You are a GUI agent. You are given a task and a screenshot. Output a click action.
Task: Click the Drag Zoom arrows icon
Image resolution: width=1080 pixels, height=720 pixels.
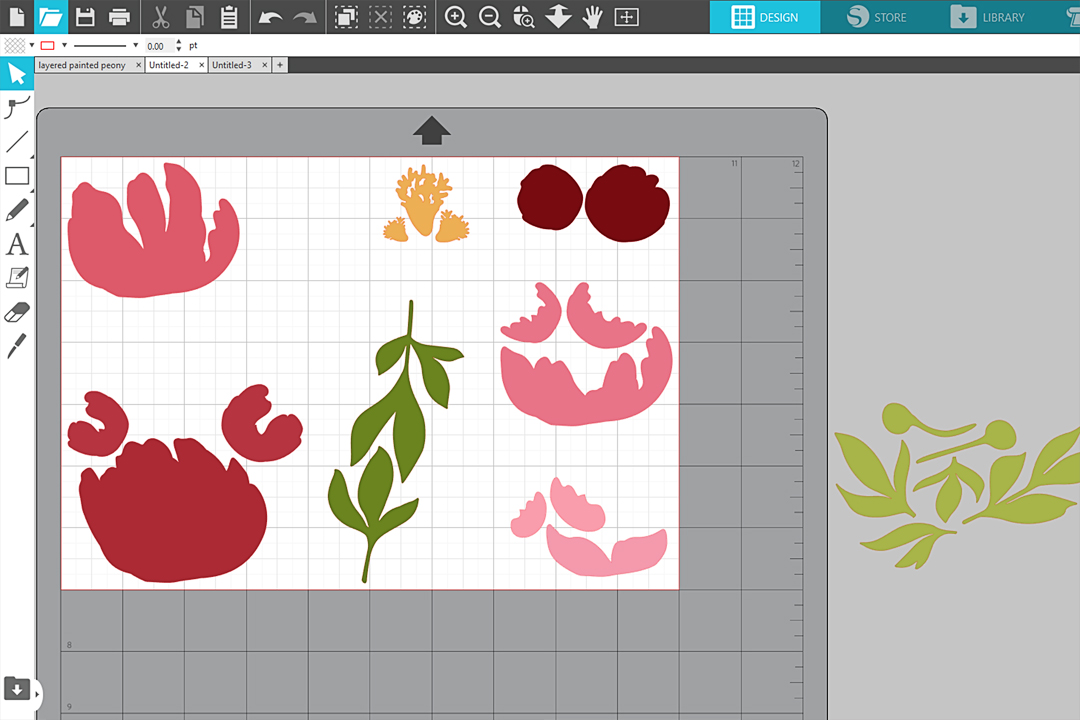pyautogui.click(x=558, y=17)
